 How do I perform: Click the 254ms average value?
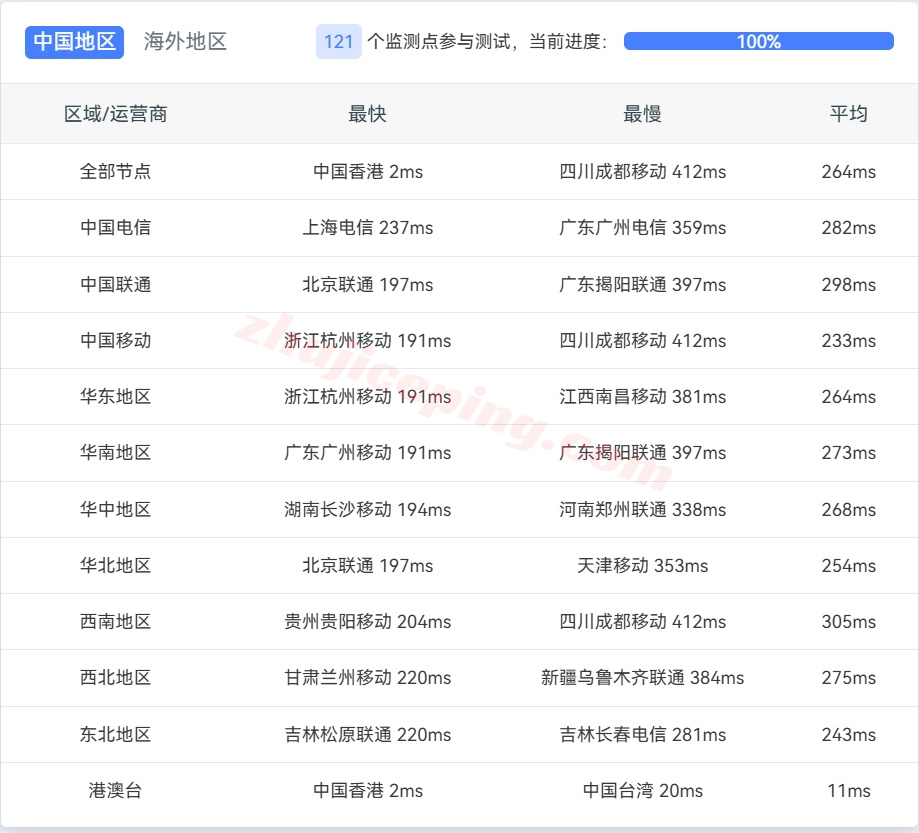pyautogui.click(x=849, y=566)
